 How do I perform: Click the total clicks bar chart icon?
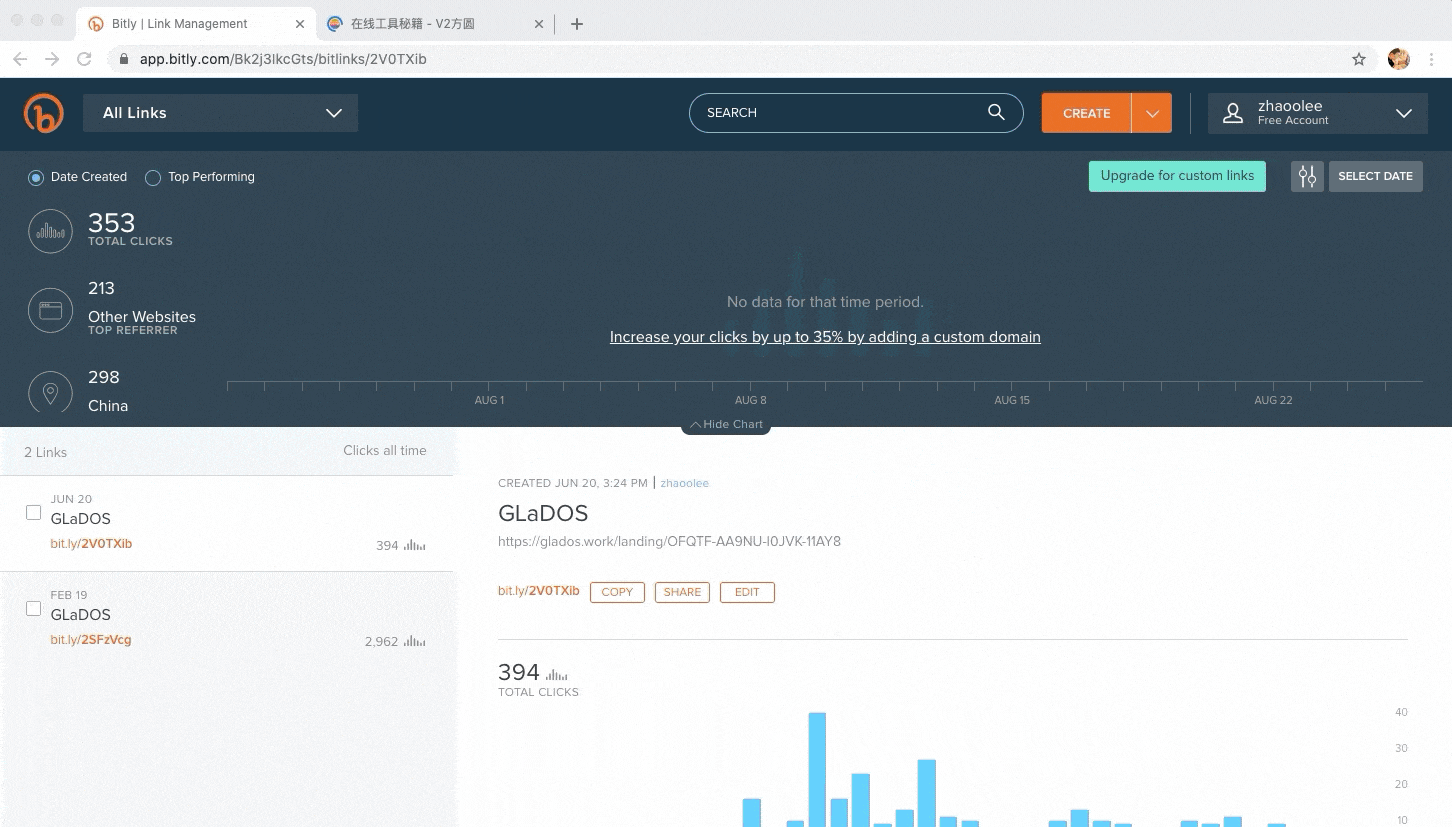50,231
